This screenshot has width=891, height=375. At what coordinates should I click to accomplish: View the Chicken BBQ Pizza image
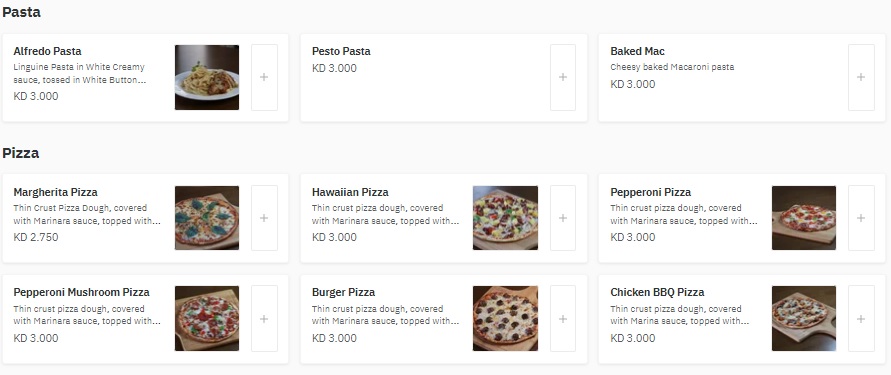[803, 319]
